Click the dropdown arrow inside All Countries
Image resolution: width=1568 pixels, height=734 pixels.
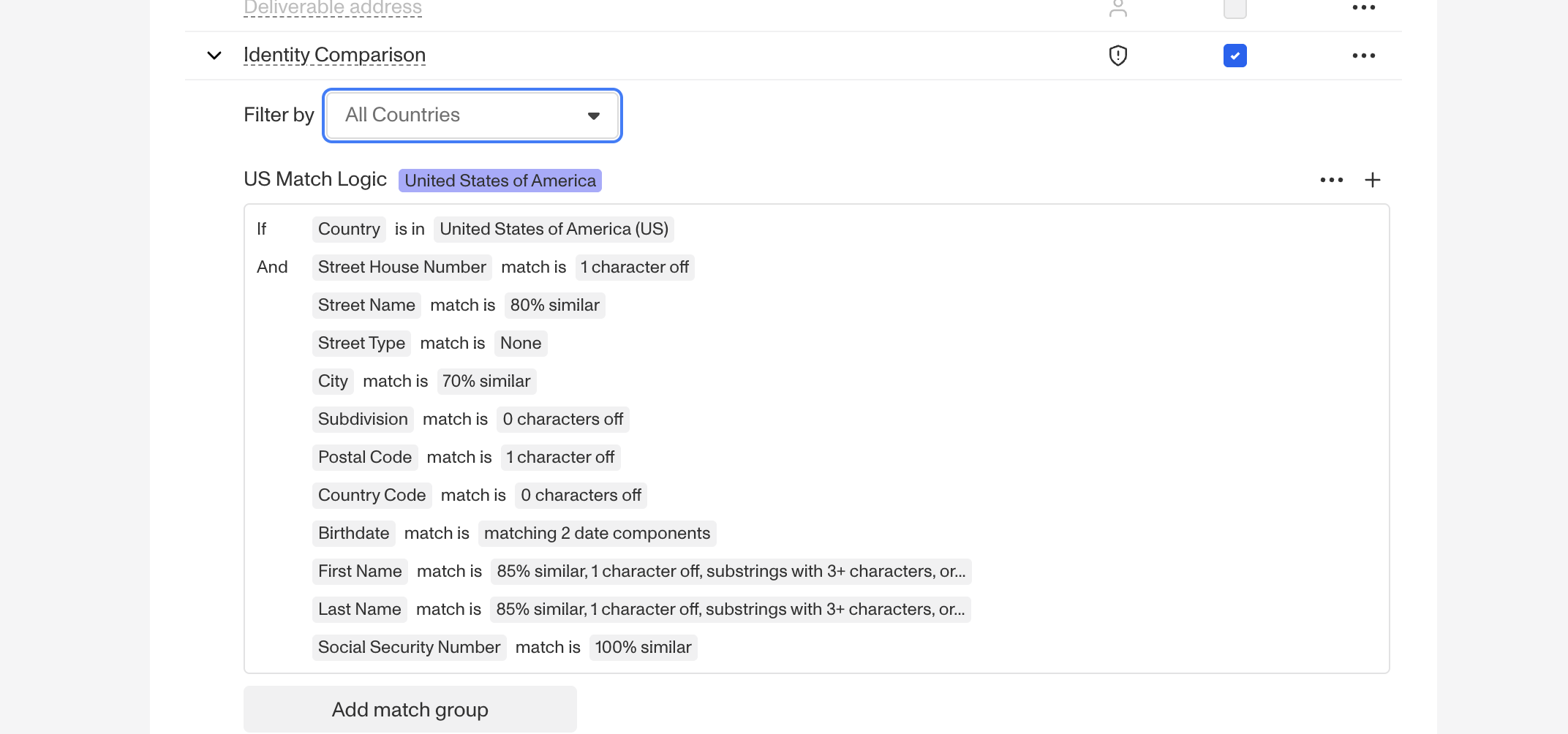(593, 116)
